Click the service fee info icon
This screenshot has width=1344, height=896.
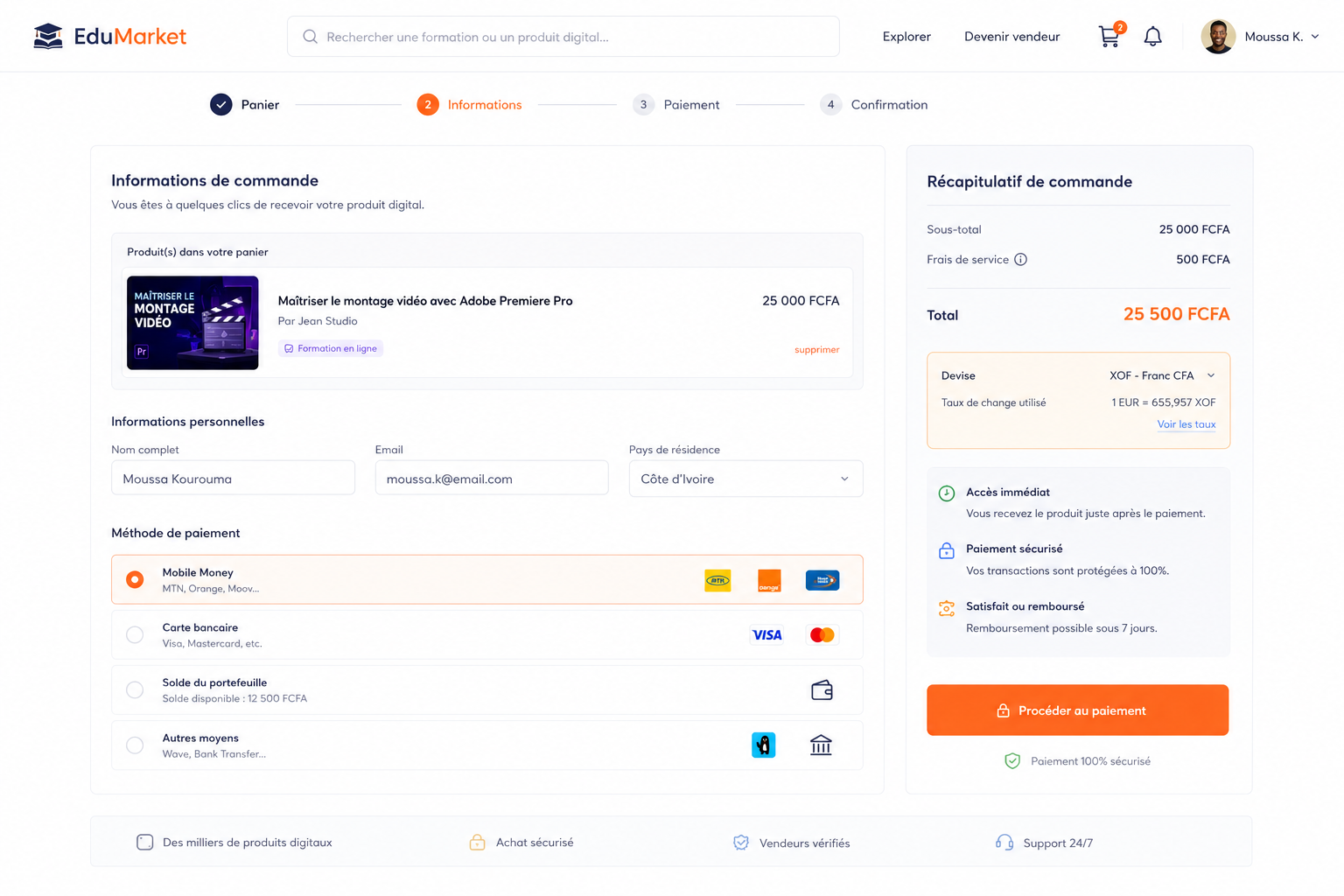pos(1020,259)
